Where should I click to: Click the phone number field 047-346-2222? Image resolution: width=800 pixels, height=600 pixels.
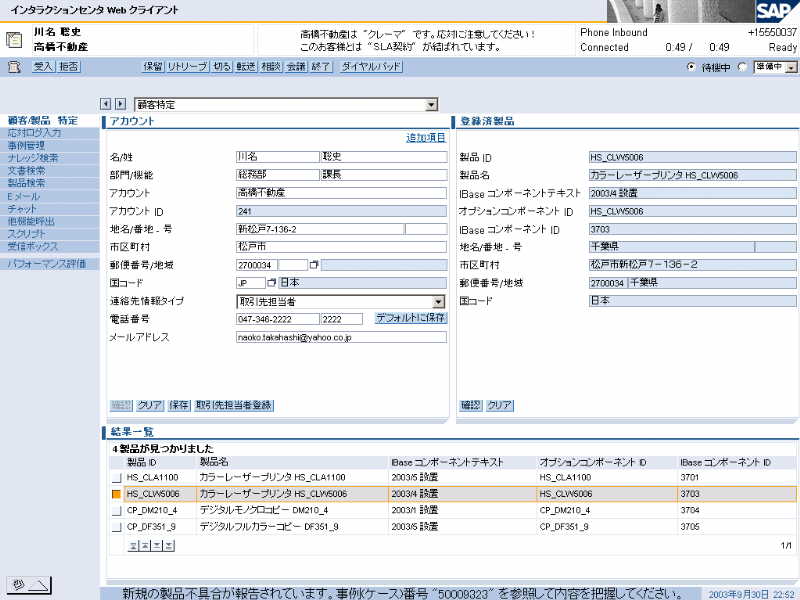pos(278,319)
